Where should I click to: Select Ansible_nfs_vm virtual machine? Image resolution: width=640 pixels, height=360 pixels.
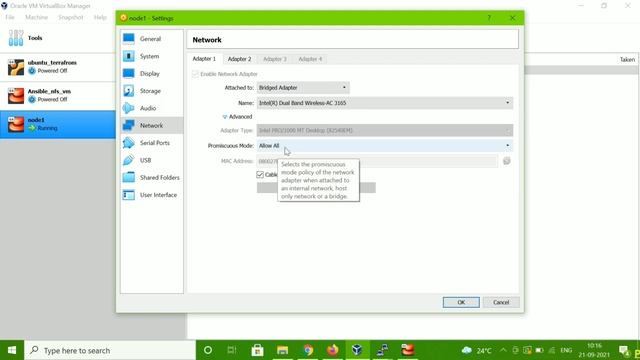(58, 96)
